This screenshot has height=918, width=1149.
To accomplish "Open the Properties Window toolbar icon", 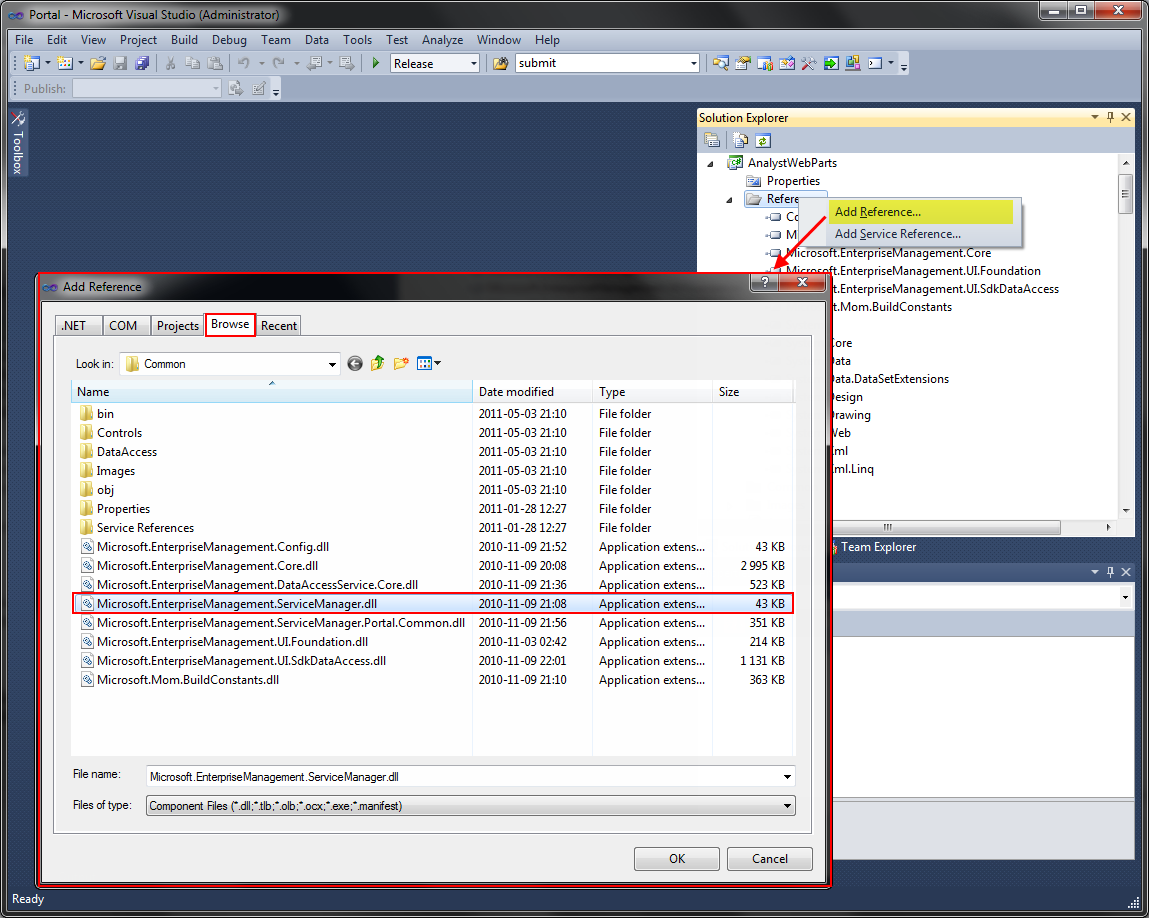I will pyautogui.click(x=742, y=63).
